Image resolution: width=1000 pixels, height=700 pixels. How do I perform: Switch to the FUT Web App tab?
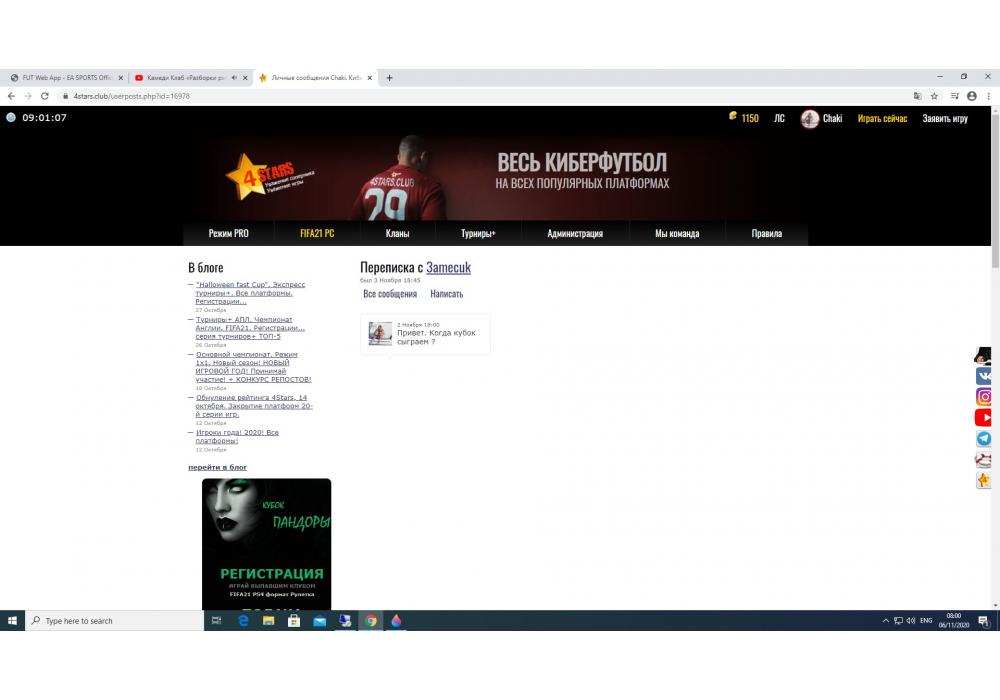(x=67, y=78)
